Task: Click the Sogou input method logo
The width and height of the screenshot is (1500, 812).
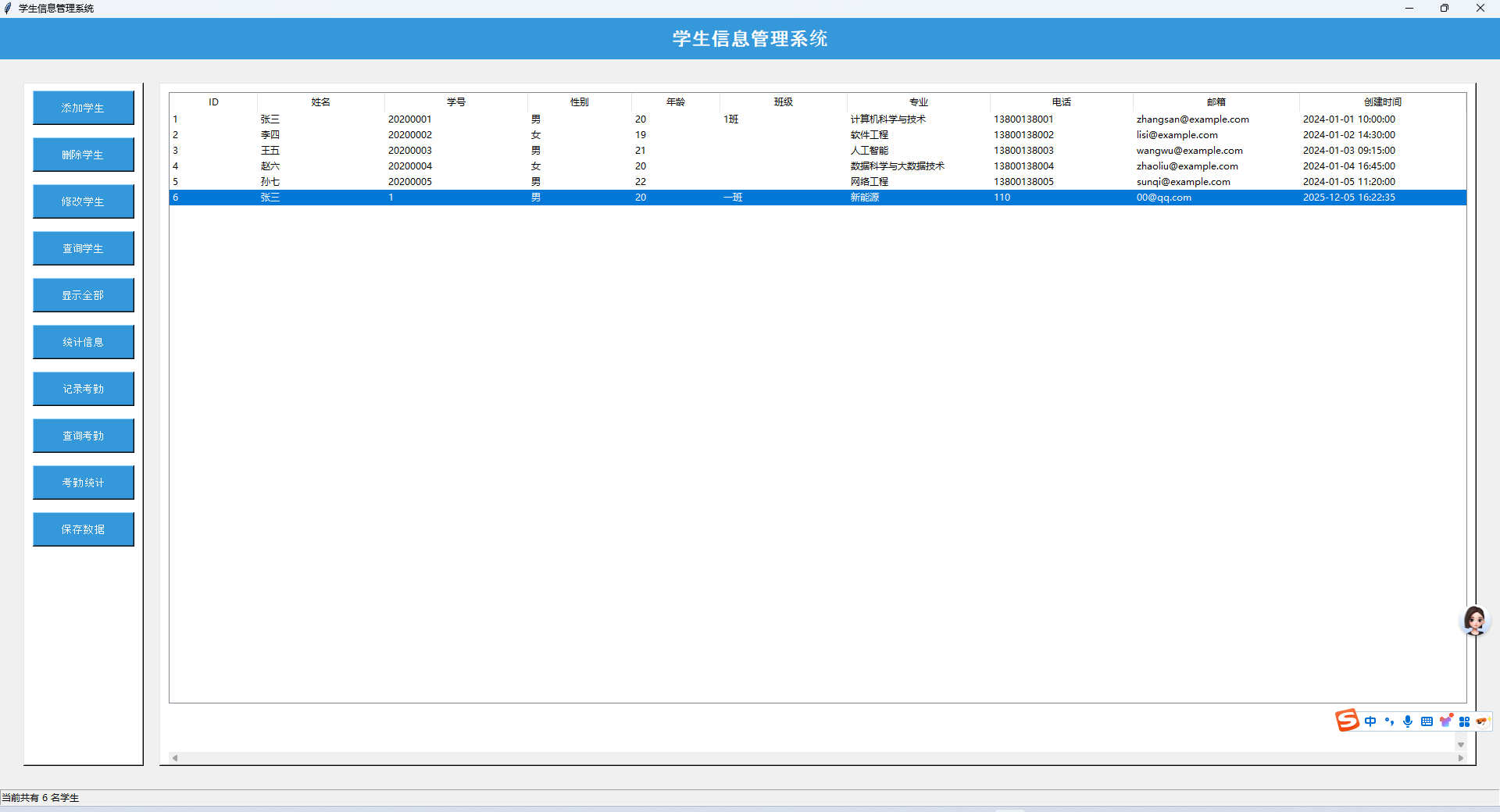Action: click(x=1346, y=721)
